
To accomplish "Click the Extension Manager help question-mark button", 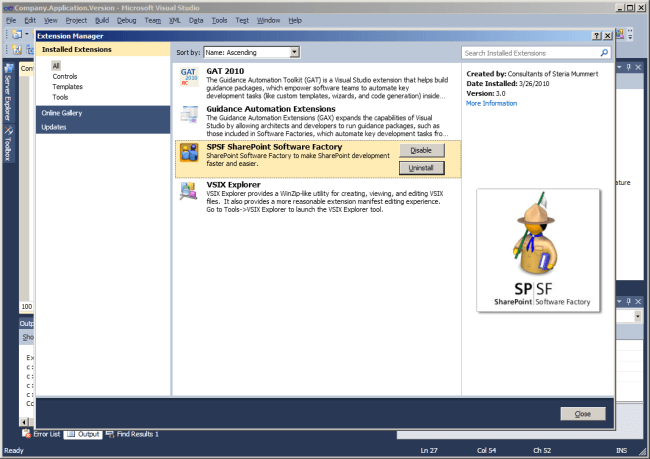I will tap(597, 36).
